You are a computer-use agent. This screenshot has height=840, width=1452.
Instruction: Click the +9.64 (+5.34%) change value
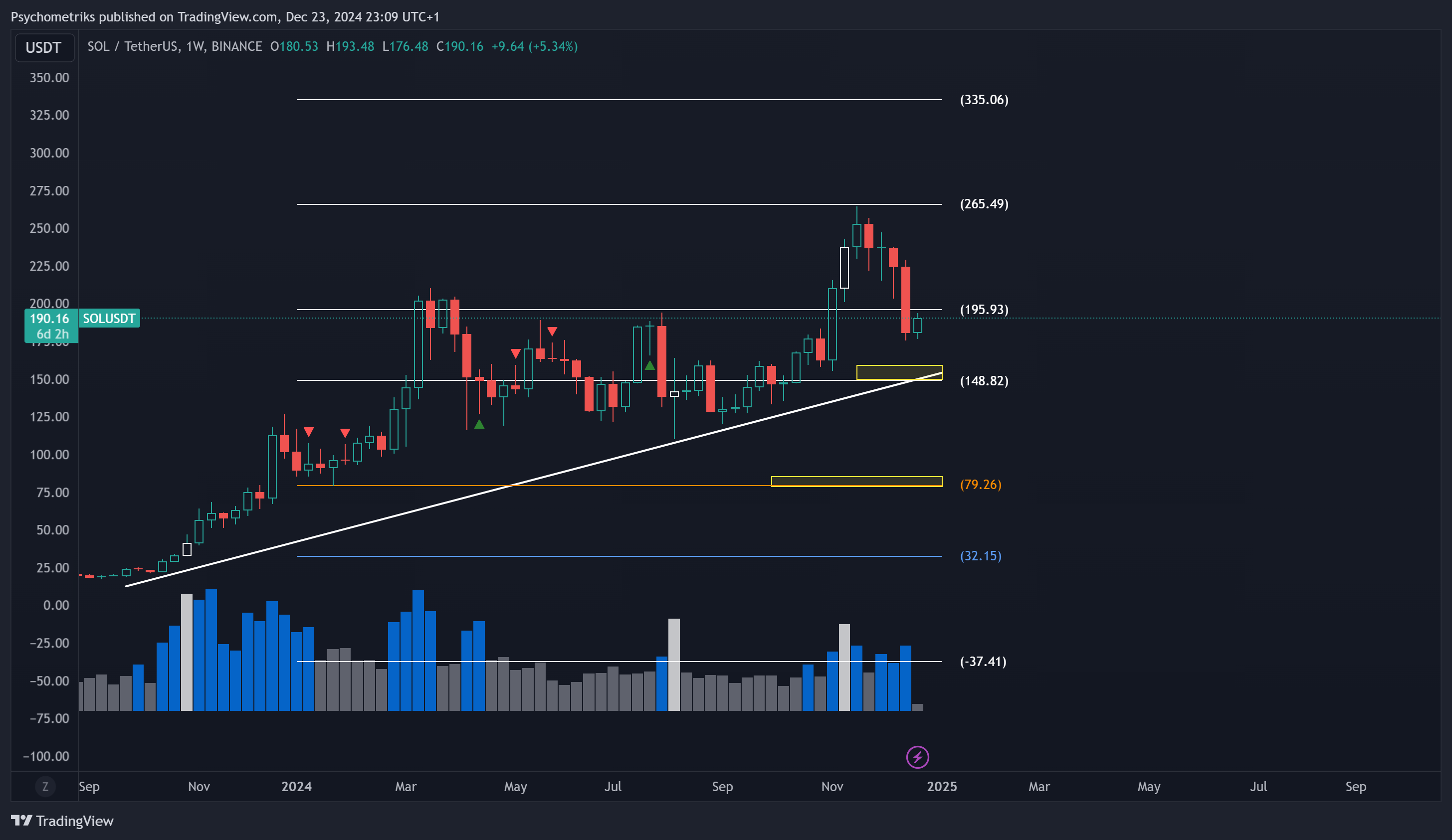coord(534,46)
